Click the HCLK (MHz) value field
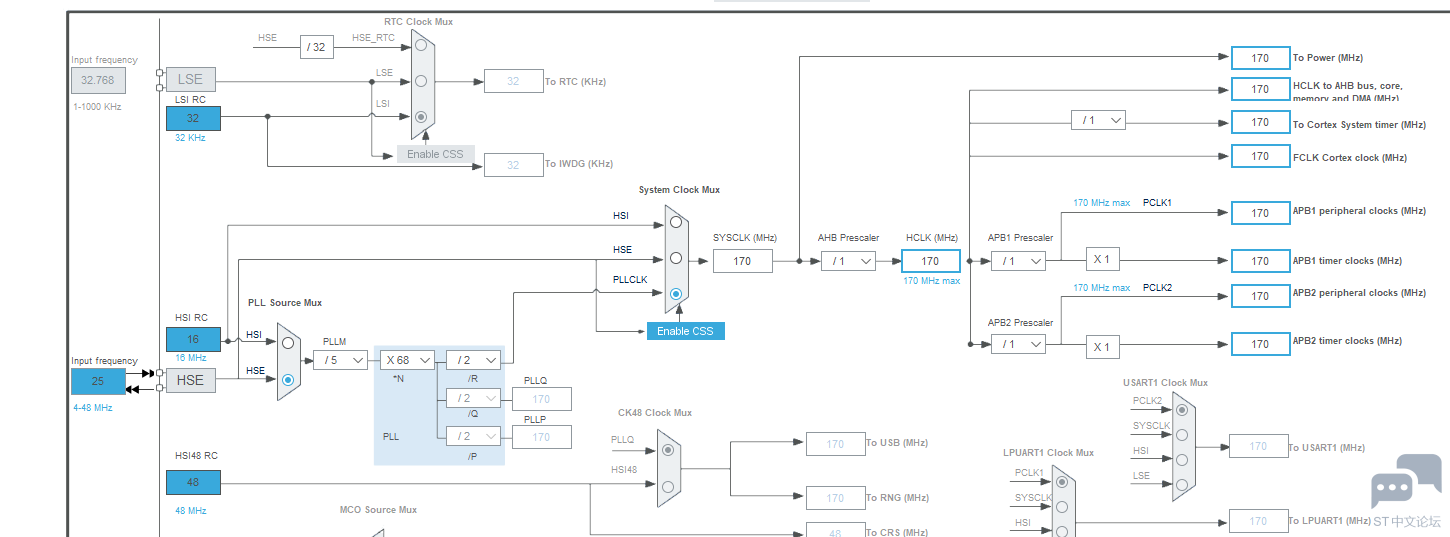Viewport: 1450px width, 537px height. (930, 261)
